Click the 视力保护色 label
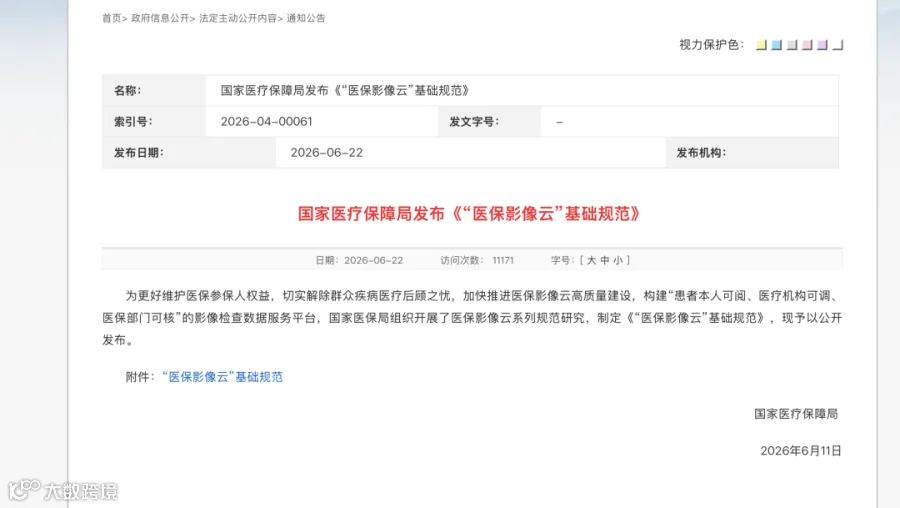 711,45
